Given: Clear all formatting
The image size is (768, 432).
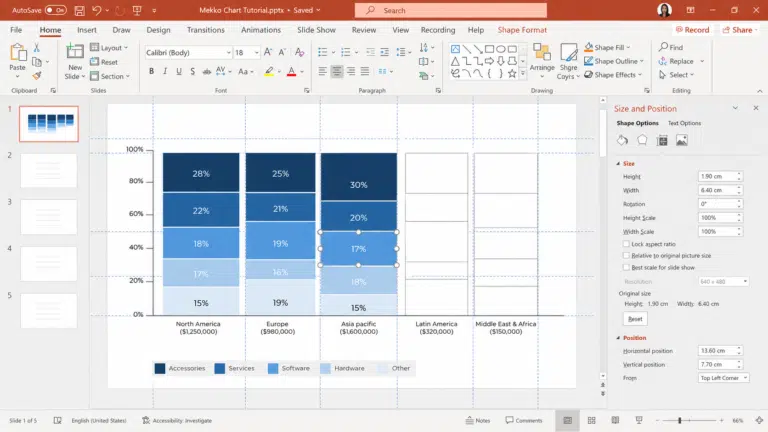Looking at the screenshot, I should (299, 52).
